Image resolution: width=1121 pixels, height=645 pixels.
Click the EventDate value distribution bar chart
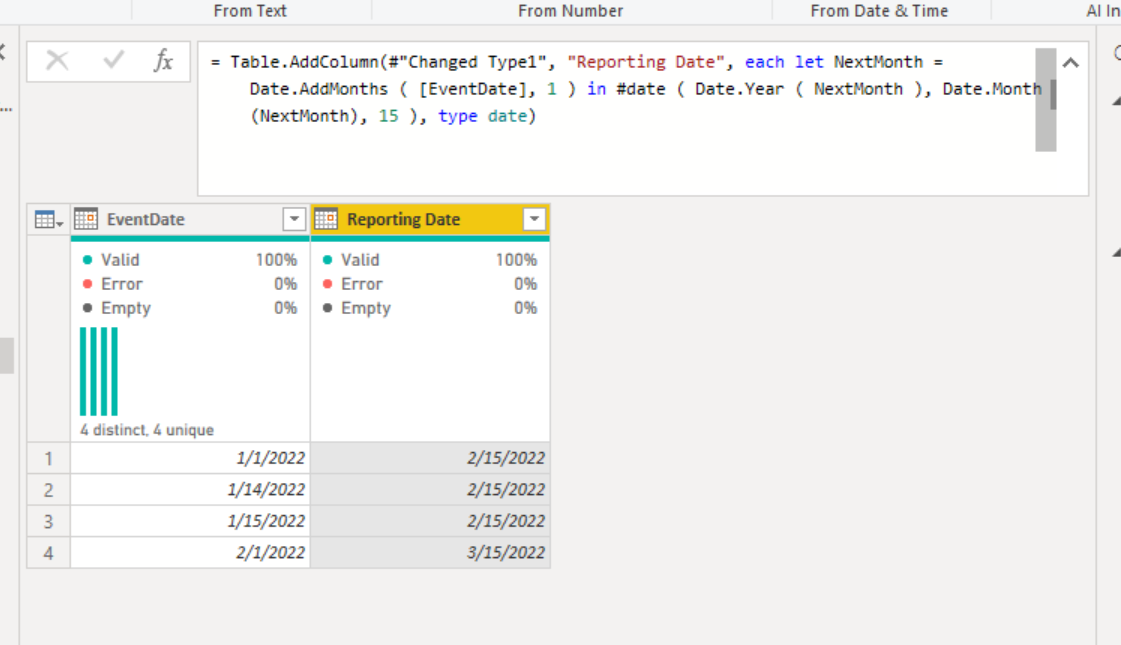(99, 371)
